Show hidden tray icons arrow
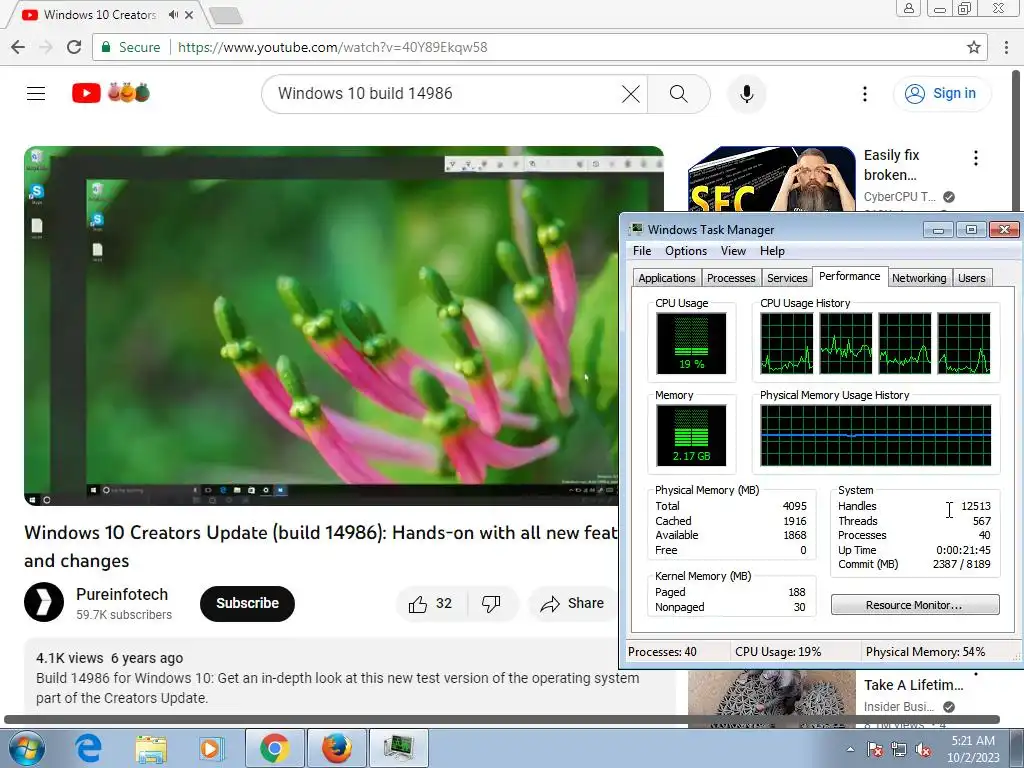 pyautogui.click(x=850, y=749)
